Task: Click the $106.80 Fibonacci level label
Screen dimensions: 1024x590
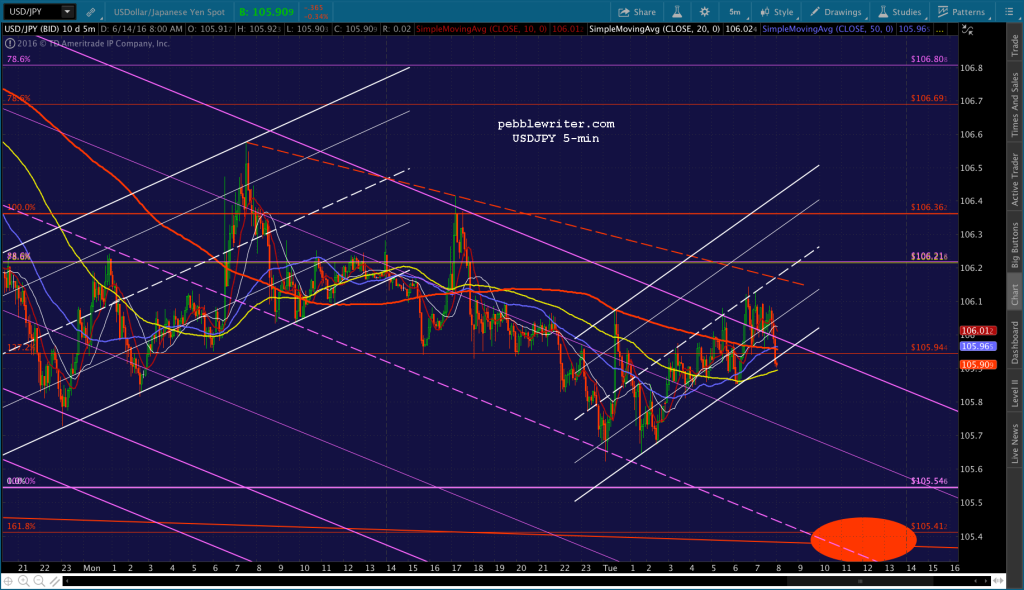Action: coord(929,59)
